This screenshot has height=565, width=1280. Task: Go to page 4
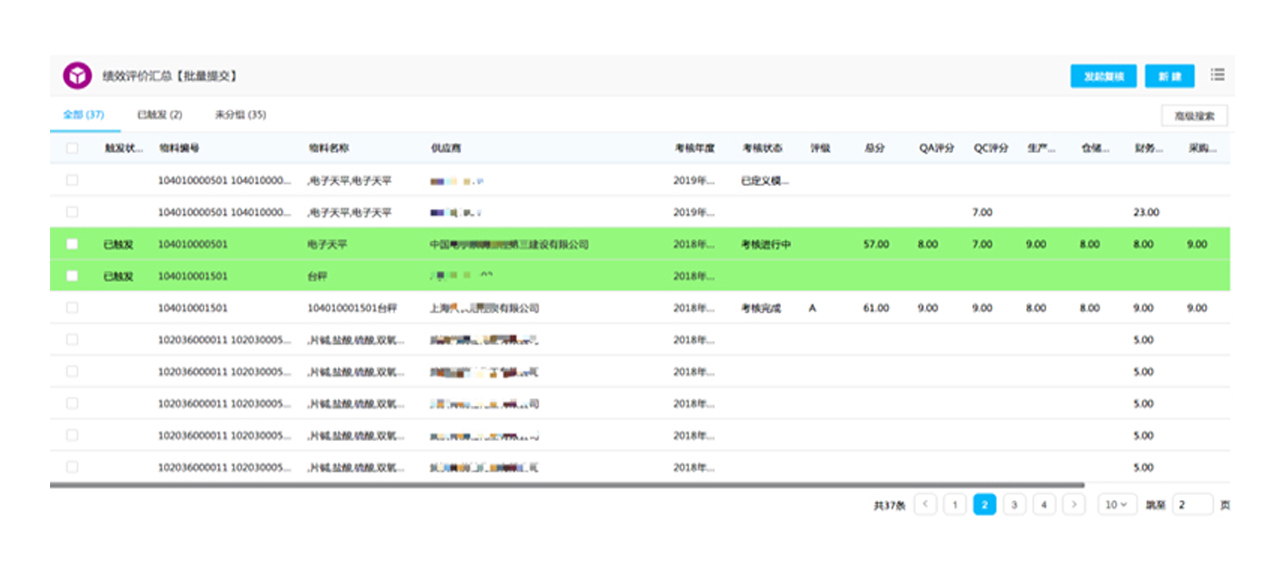(1044, 505)
